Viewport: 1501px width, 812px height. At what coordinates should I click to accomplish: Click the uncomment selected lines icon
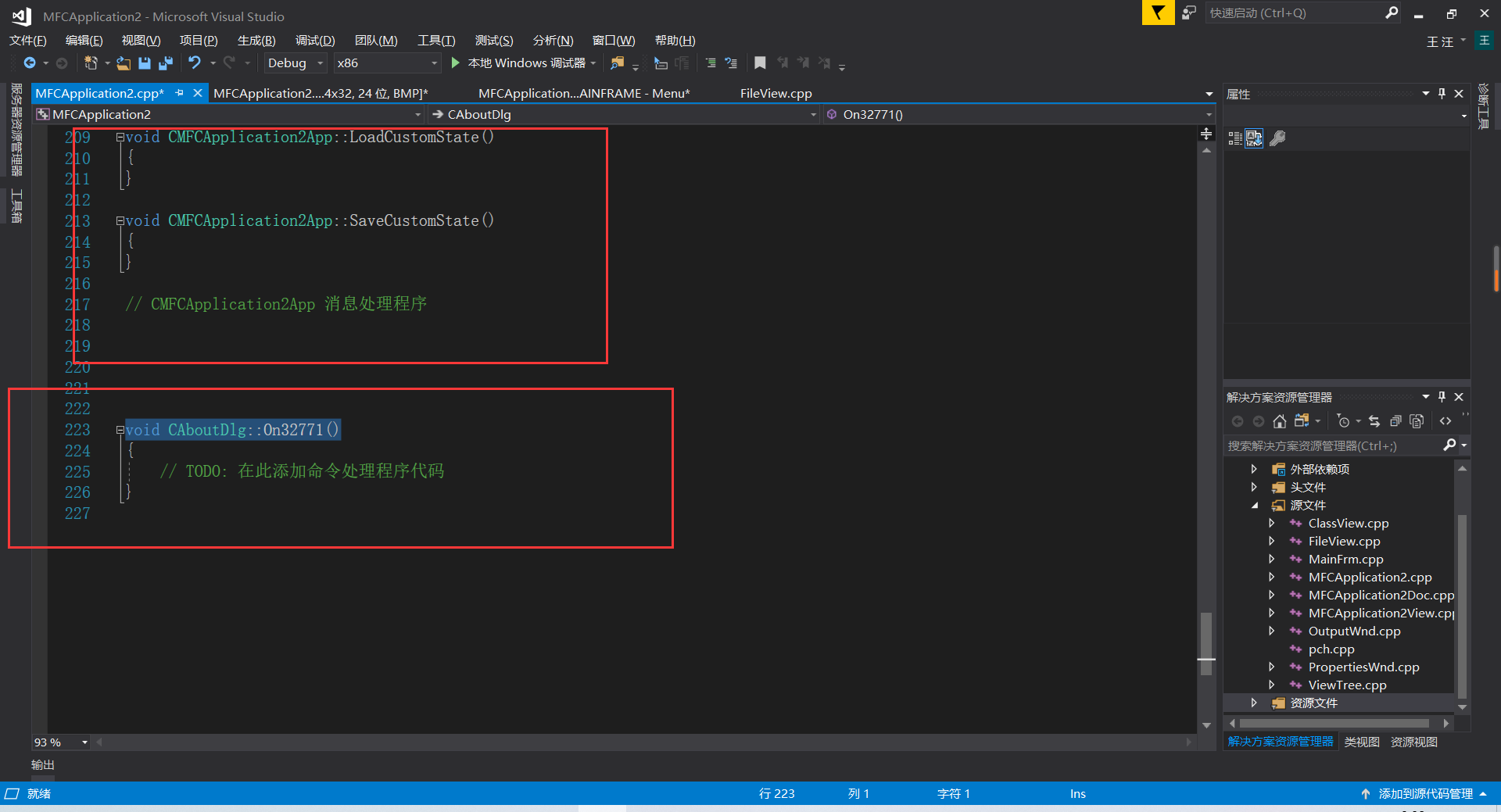(x=731, y=63)
